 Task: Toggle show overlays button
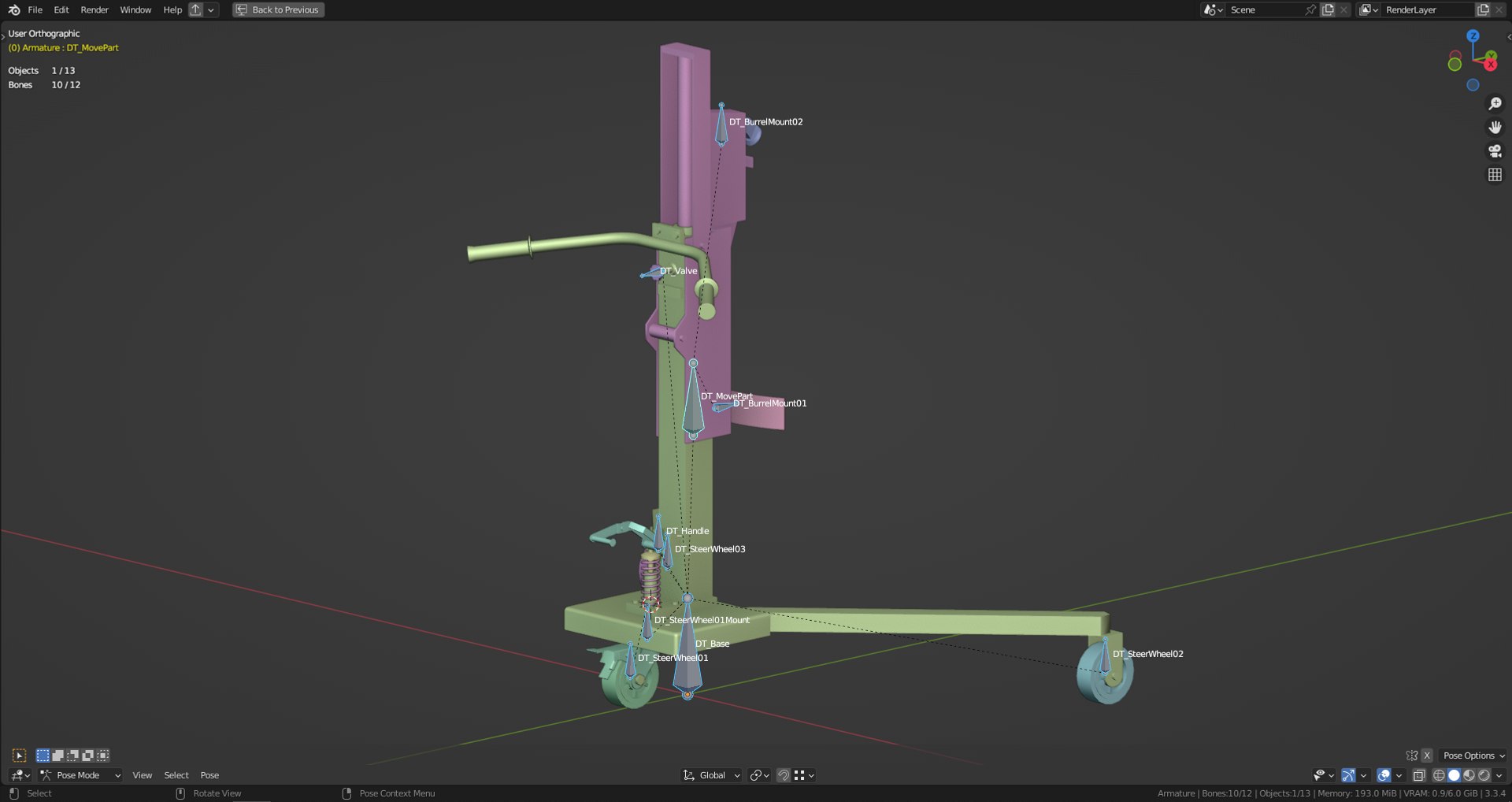(1384, 775)
